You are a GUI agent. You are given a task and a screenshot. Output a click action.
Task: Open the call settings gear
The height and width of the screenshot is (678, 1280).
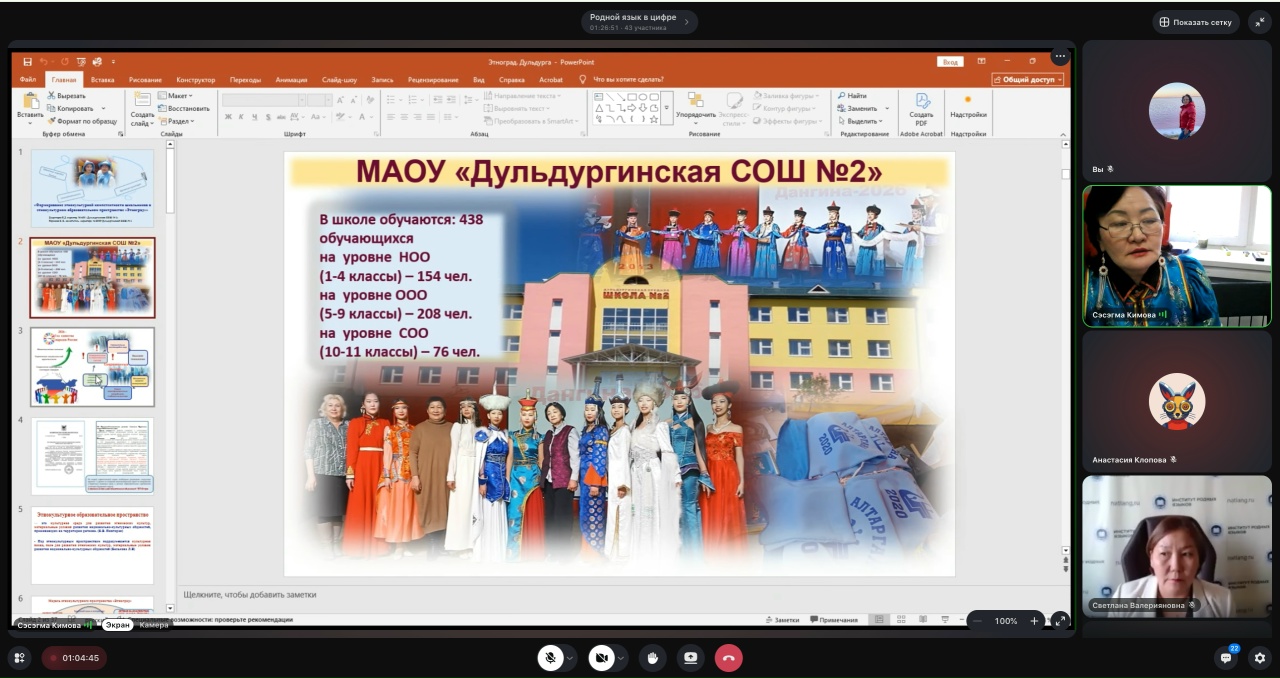[1260, 658]
